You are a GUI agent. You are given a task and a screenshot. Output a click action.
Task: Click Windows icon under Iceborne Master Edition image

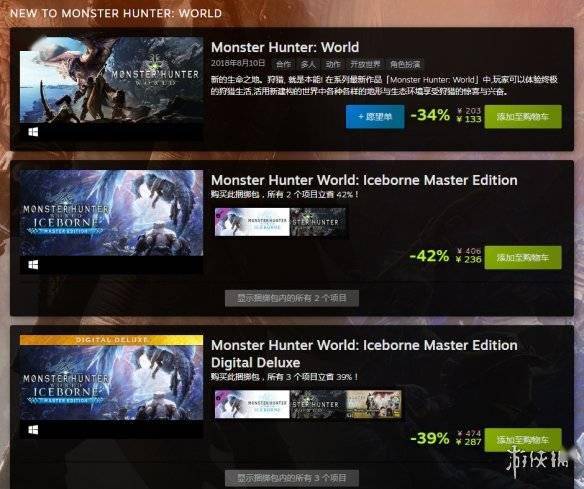point(33,264)
